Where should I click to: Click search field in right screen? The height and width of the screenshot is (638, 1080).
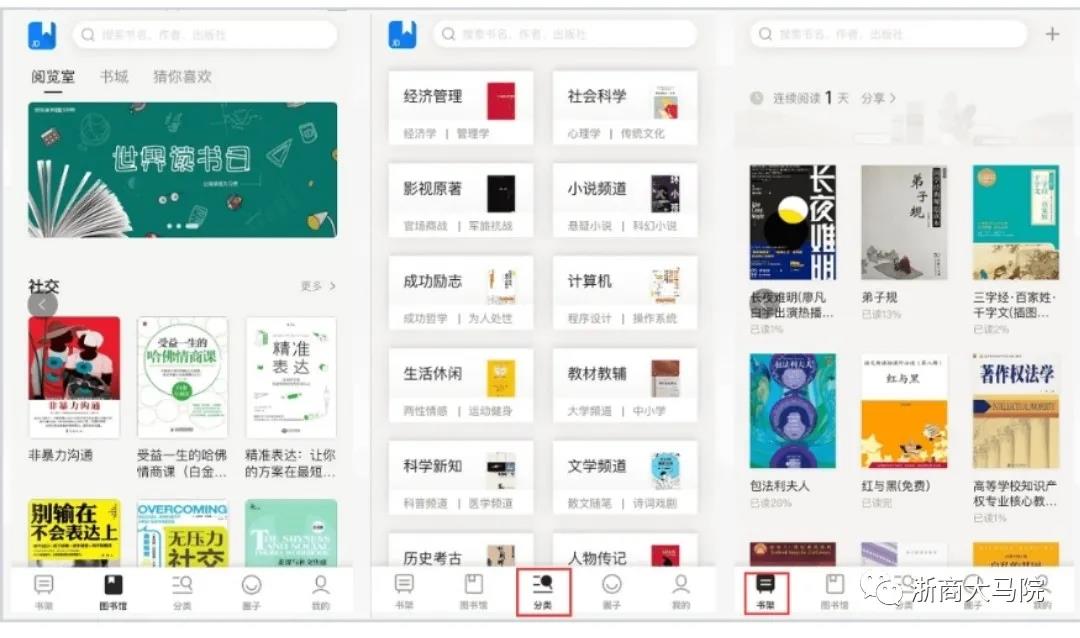click(889, 34)
